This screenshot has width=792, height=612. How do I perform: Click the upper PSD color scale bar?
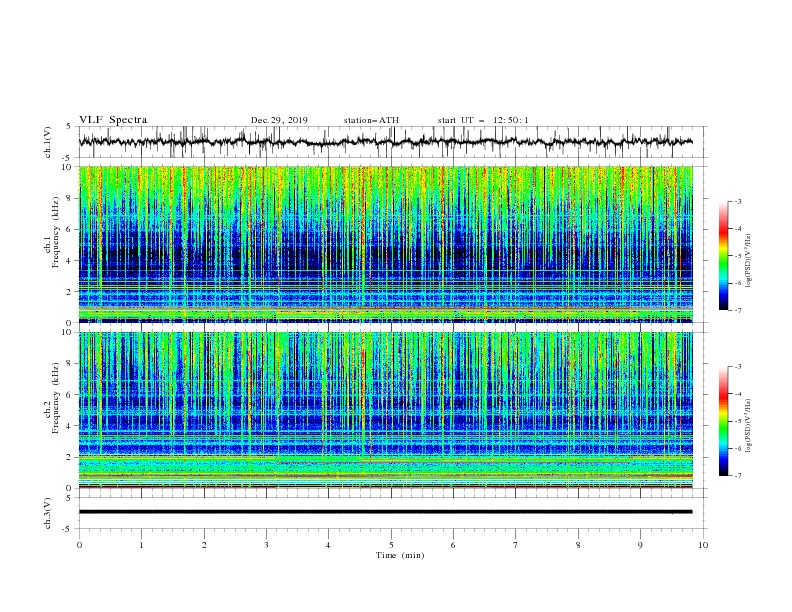coord(723,256)
